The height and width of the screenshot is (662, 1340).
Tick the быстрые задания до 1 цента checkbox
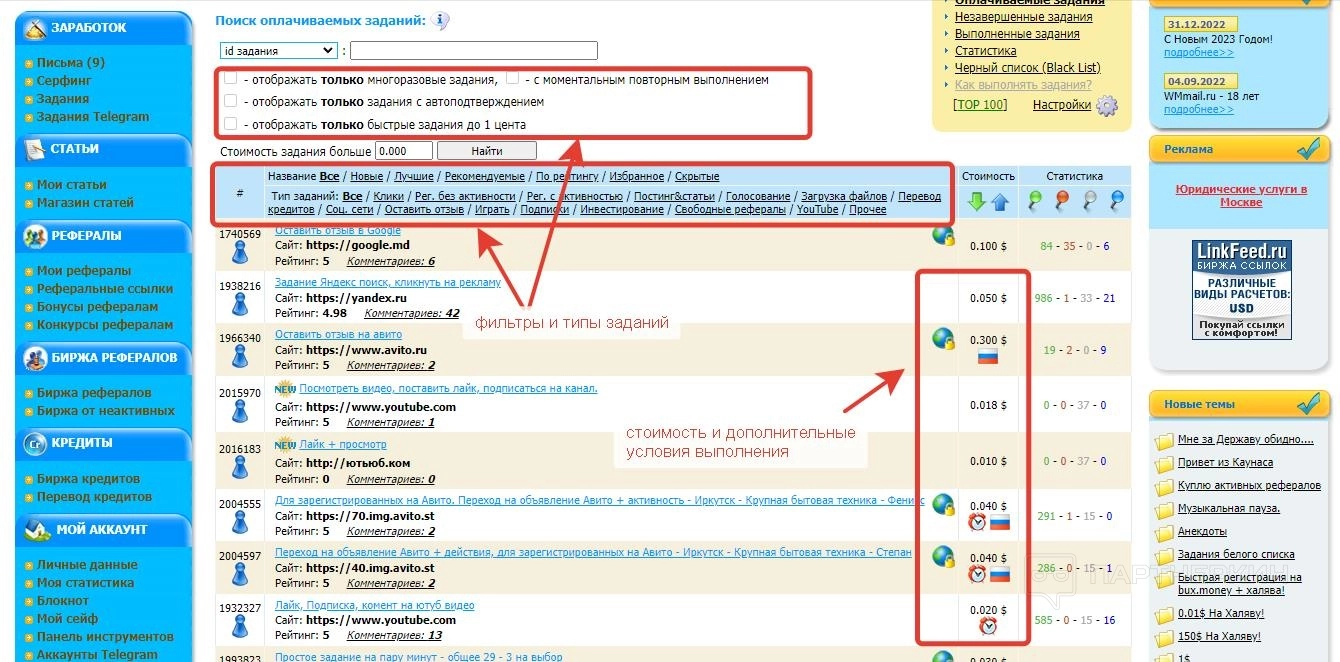pyautogui.click(x=231, y=124)
